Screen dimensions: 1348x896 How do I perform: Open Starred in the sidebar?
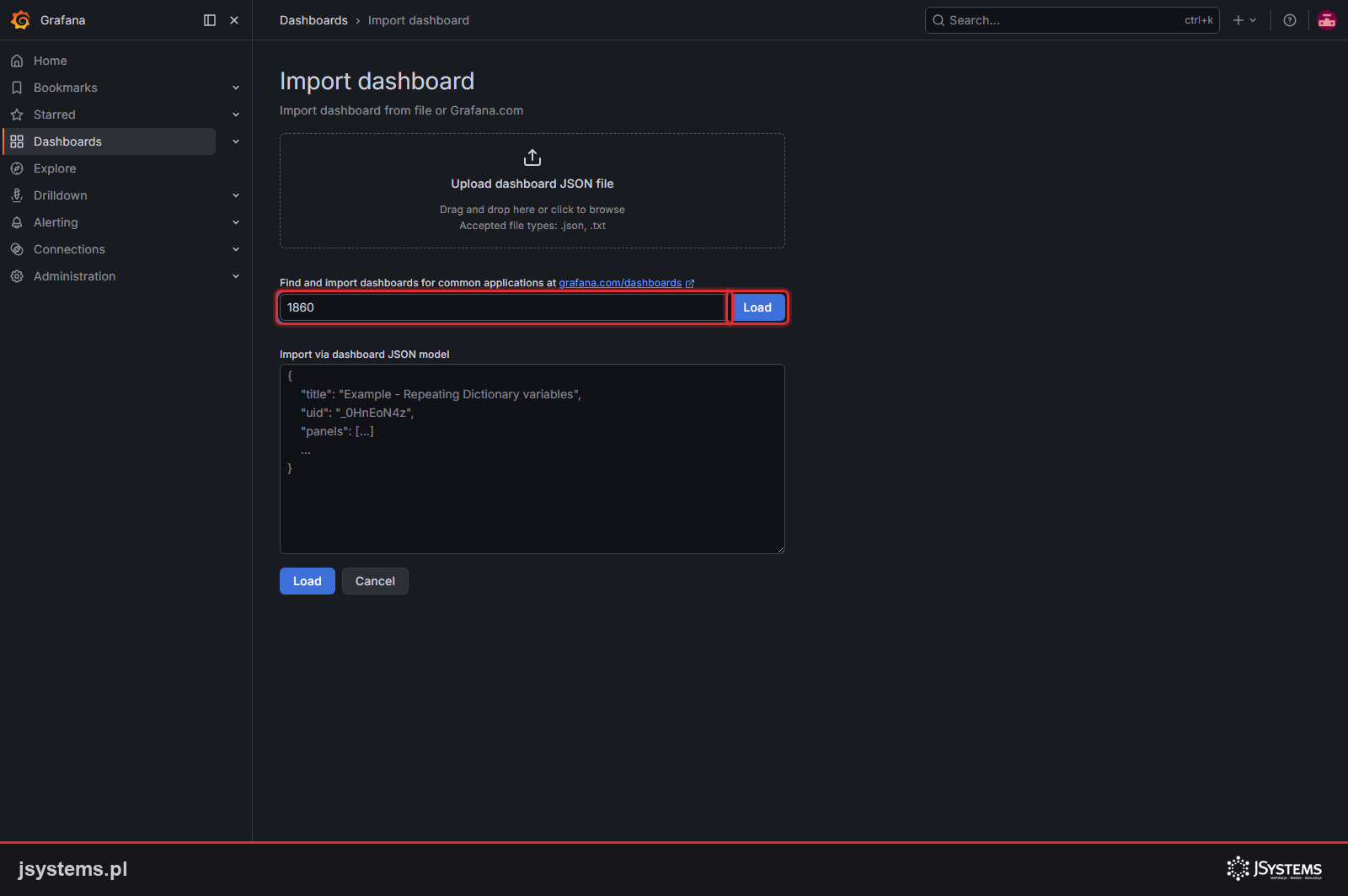[x=54, y=115]
